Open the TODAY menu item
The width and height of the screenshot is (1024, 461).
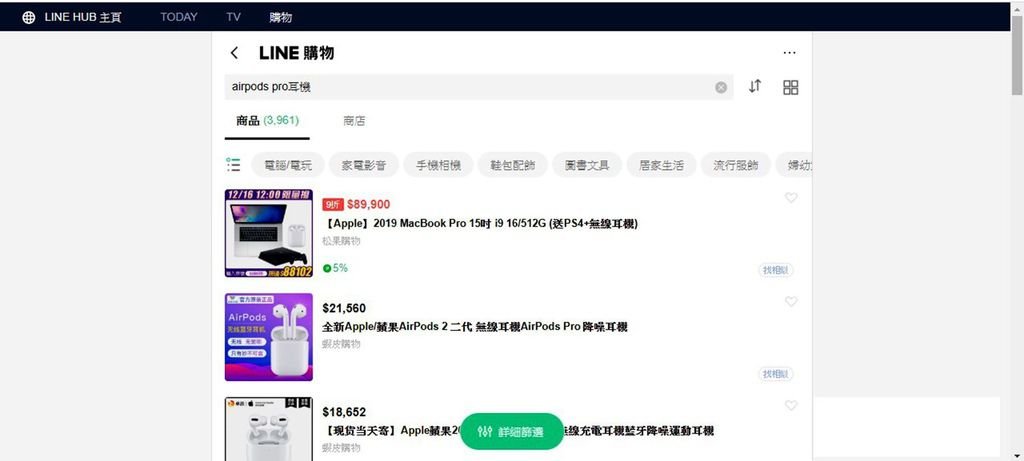pos(179,17)
